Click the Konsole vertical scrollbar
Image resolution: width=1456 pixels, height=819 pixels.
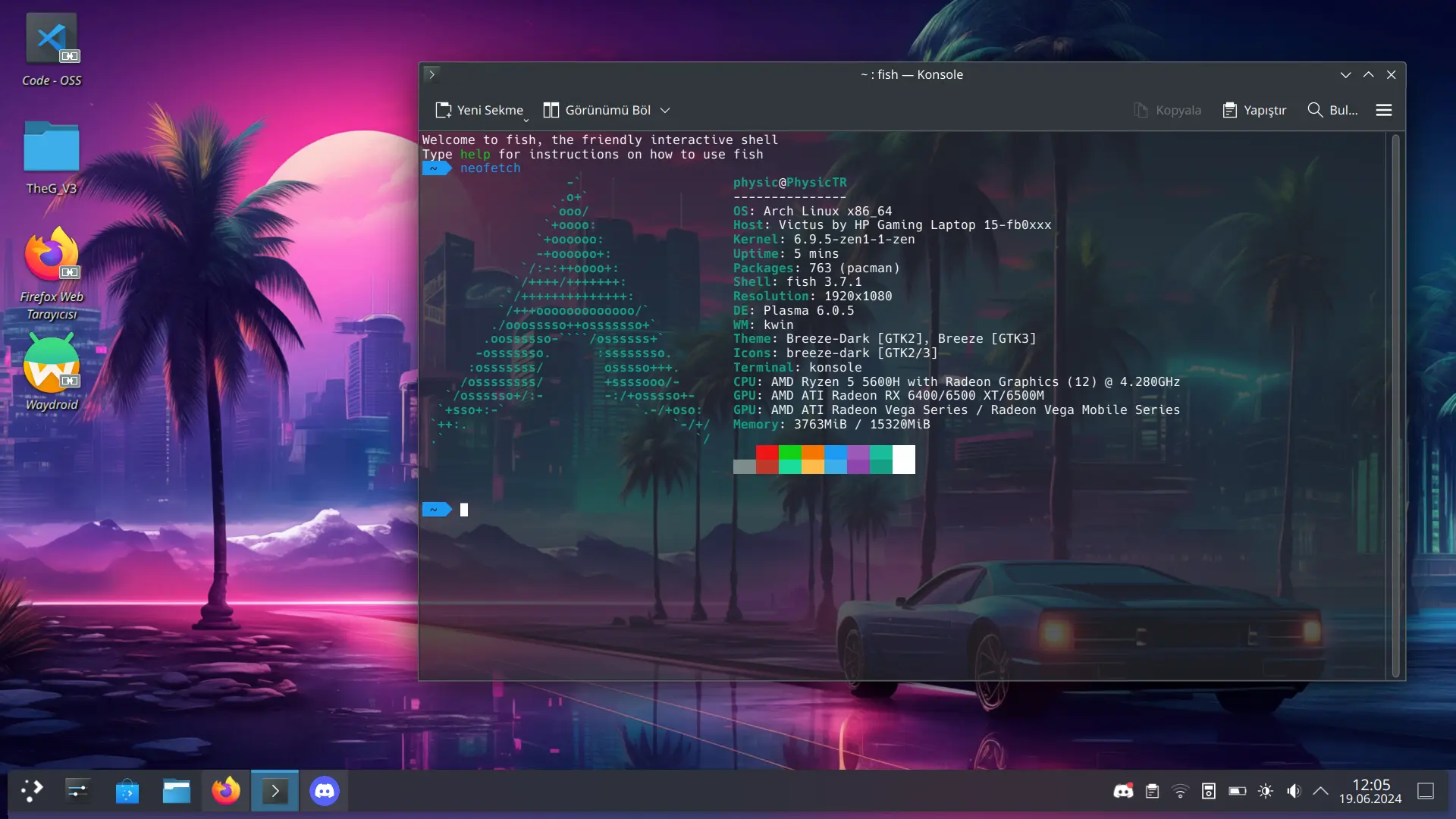click(1395, 406)
